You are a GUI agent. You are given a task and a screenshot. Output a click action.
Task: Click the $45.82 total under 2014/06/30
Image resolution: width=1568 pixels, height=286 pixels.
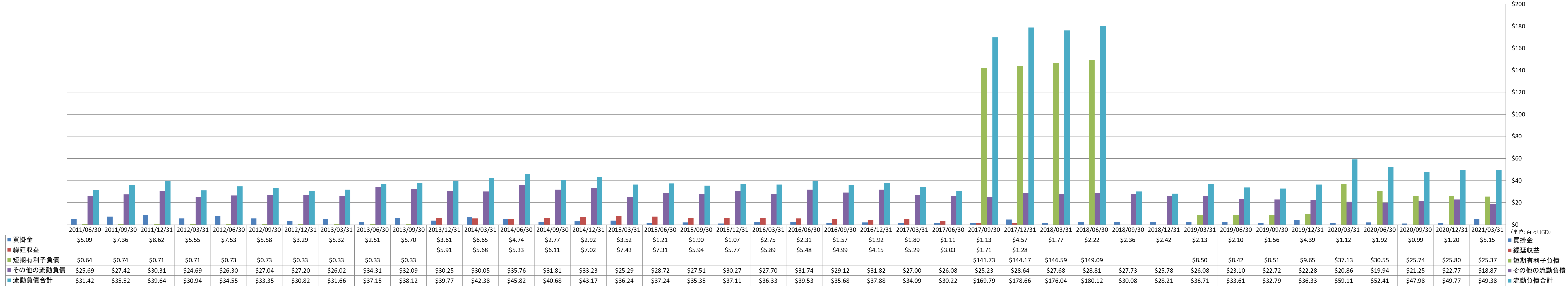click(516, 280)
